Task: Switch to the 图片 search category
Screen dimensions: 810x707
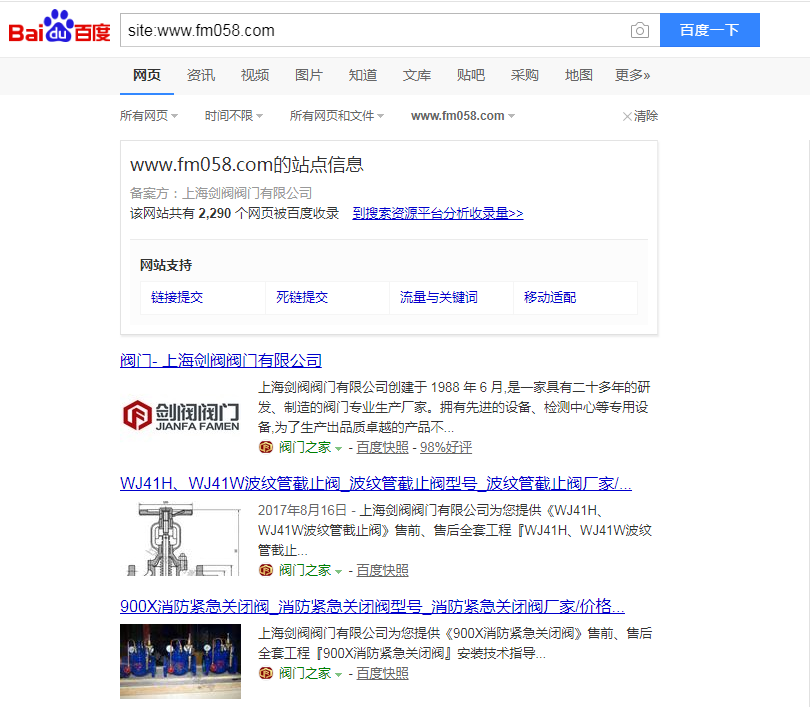Action: 309,75
